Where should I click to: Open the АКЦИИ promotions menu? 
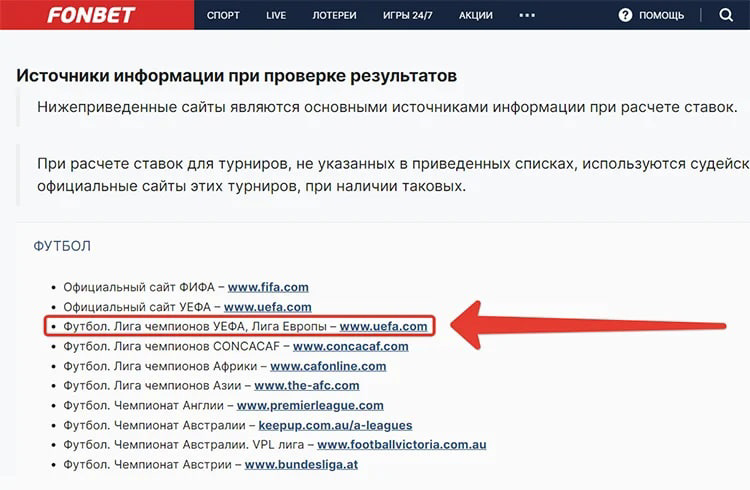[475, 16]
